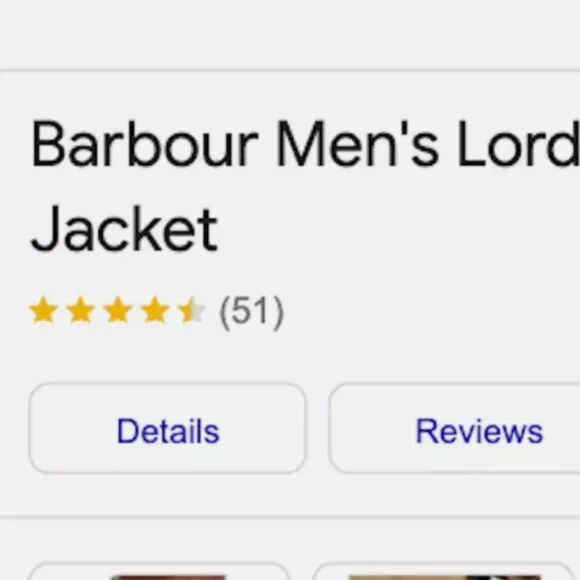580x580 pixels.
Task: Click the second gold rating star
Action: [x=80, y=310]
